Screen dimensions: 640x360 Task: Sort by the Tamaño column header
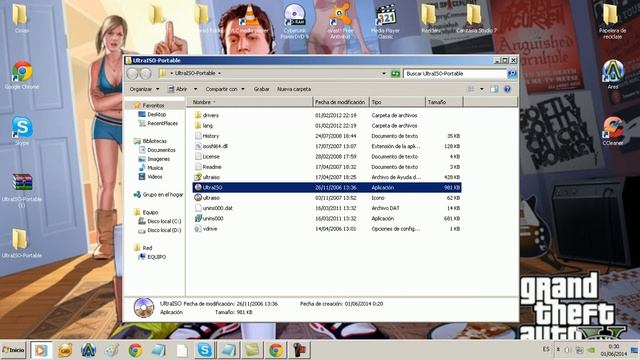[x=444, y=102]
